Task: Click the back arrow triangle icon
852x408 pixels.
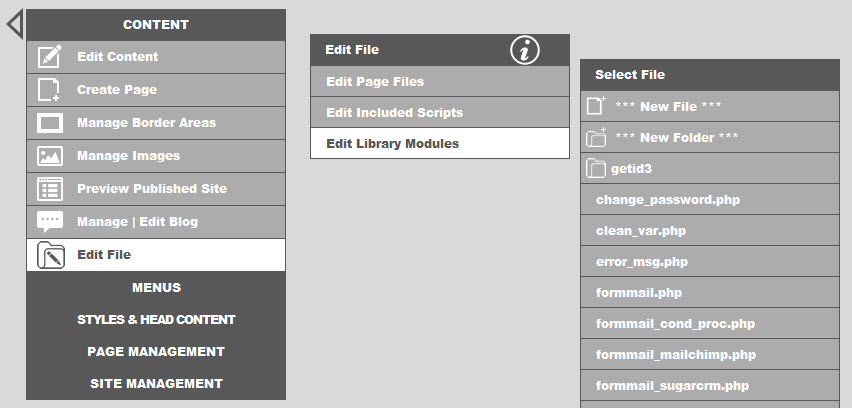Action: pos(15,24)
